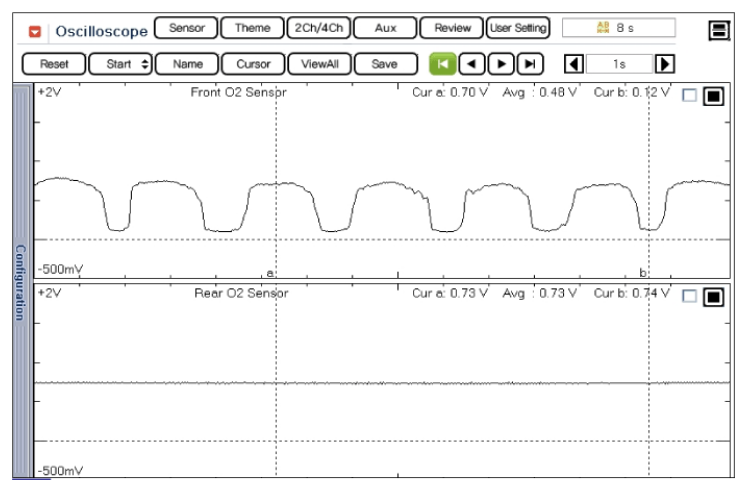Toggle Rear O2 Sensor filled square box
This screenshot has height=492, width=747.
712,296
